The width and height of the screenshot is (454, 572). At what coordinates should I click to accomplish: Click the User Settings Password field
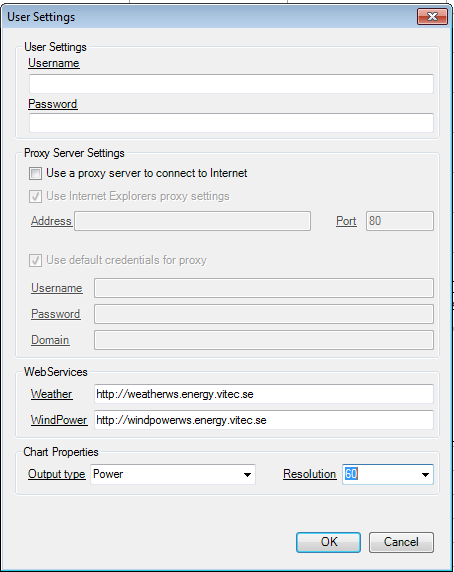coord(231,123)
